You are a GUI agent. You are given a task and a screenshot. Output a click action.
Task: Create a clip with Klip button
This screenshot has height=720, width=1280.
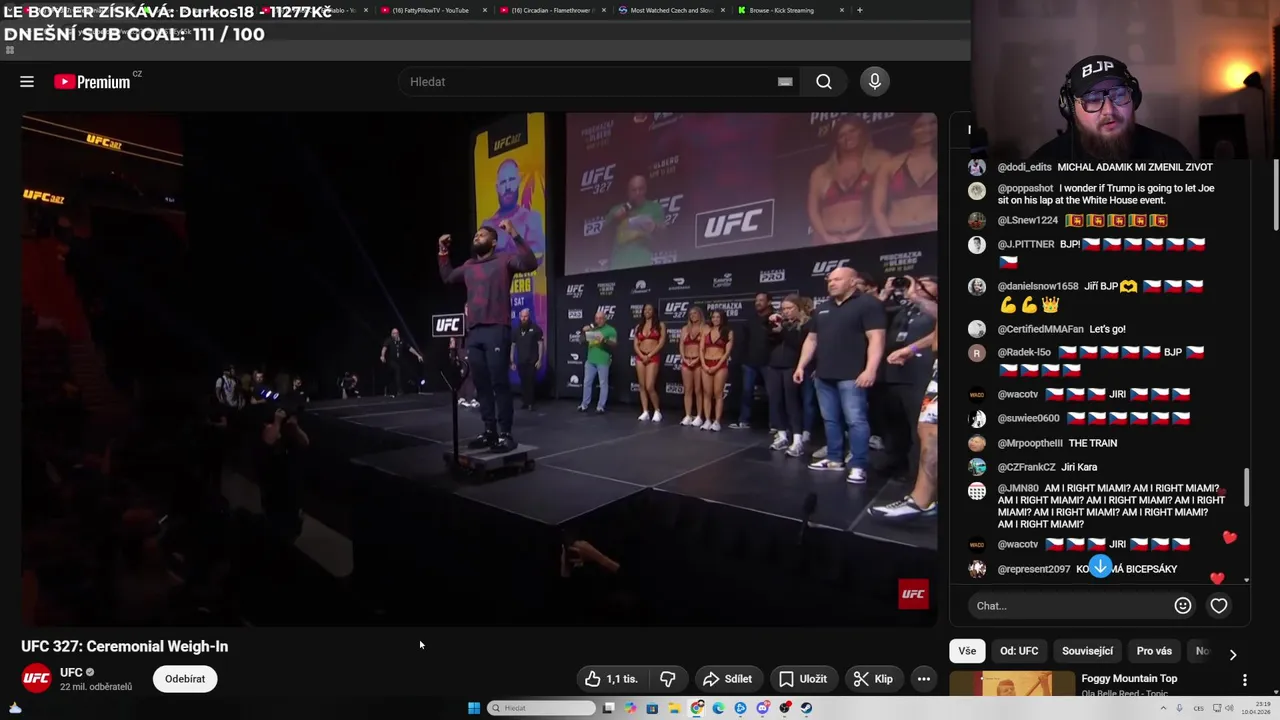click(x=873, y=679)
